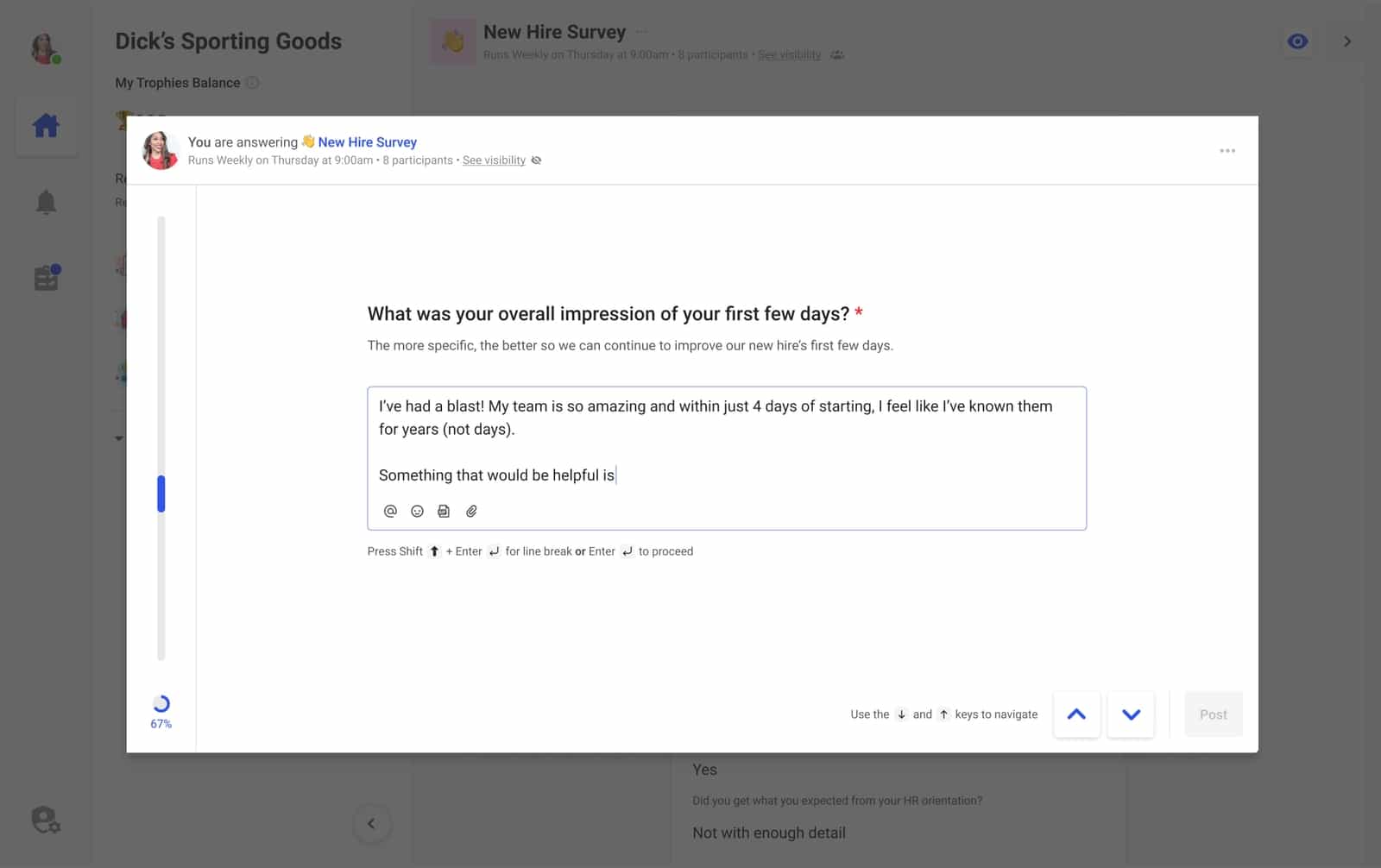Go to the previous question with the up arrow

1076,714
